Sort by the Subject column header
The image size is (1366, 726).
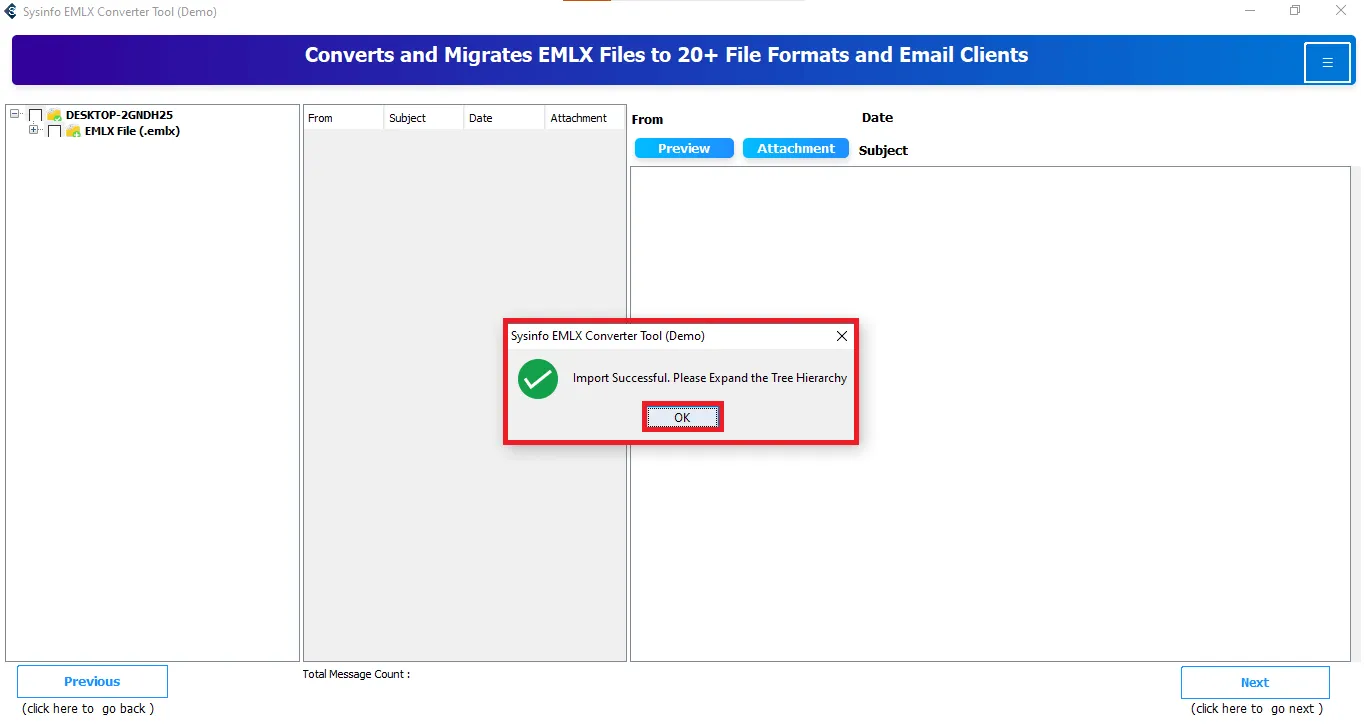[424, 118]
